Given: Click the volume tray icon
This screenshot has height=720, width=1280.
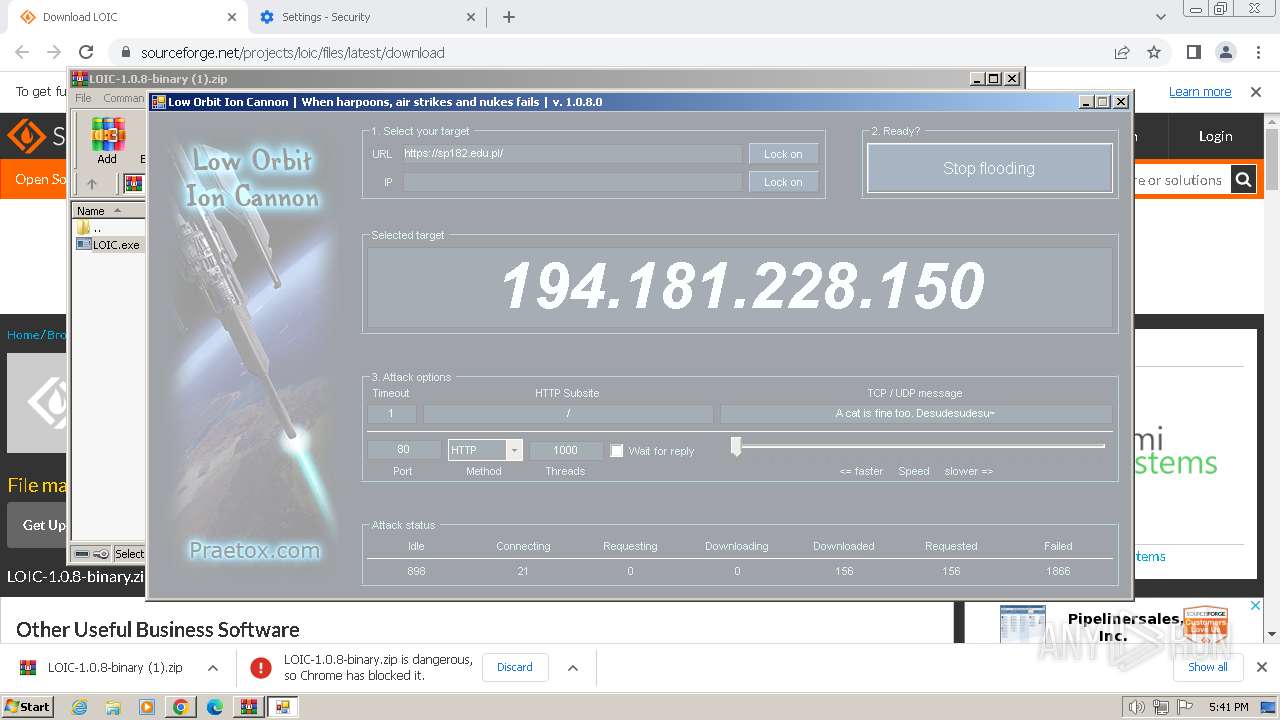Looking at the screenshot, I should 1136,707.
